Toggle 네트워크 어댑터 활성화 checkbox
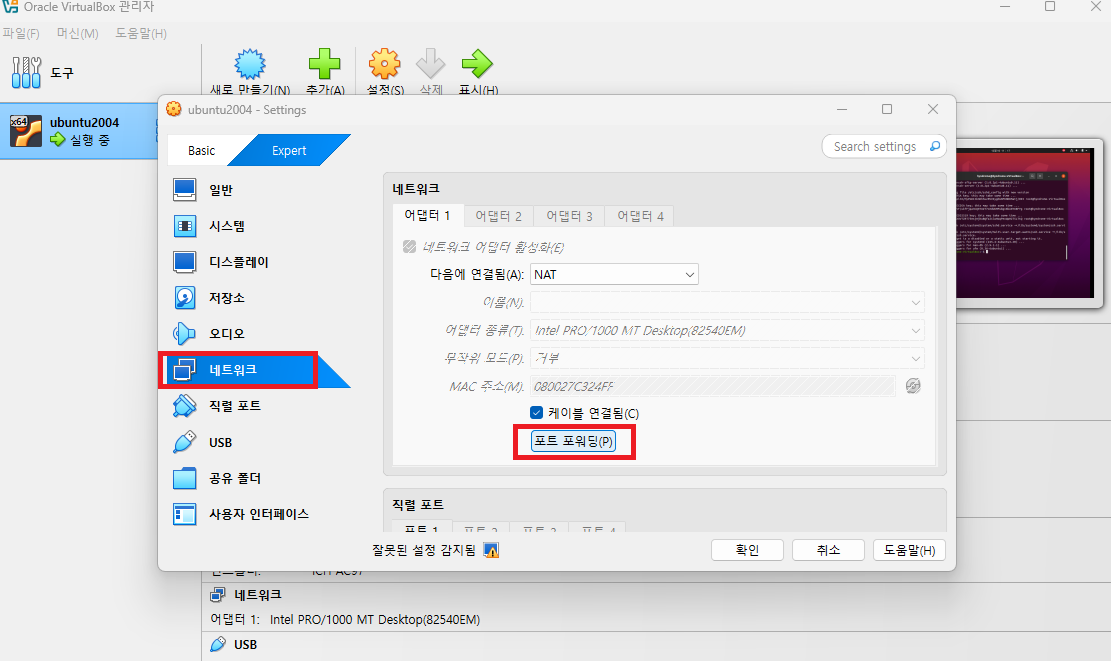Image resolution: width=1111 pixels, height=661 pixels. [x=409, y=247]
